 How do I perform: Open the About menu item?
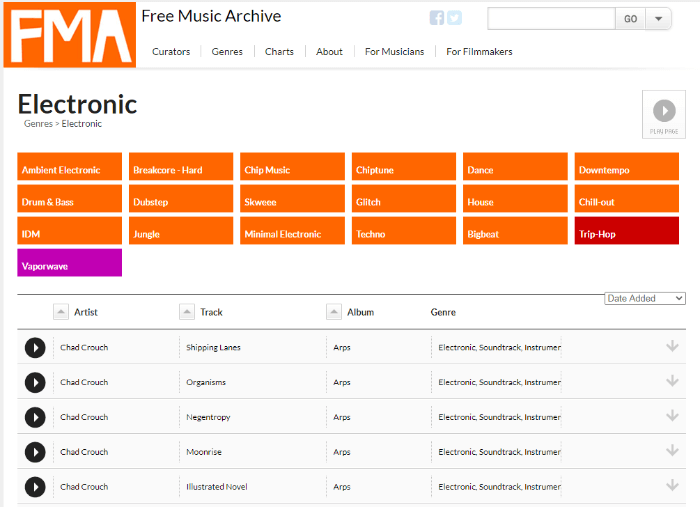(x=329, y=52)
